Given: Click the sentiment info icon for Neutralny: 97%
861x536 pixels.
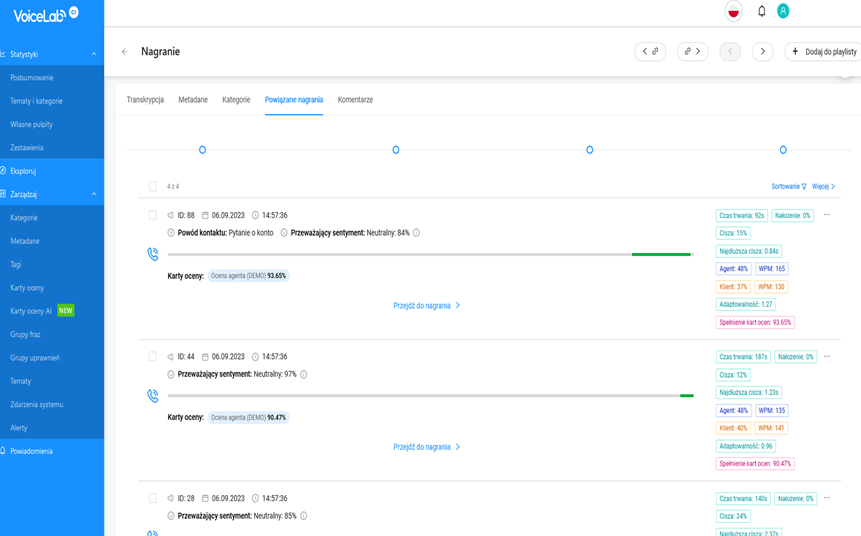Looking at the screenshot, I should [x=304, y=375].
